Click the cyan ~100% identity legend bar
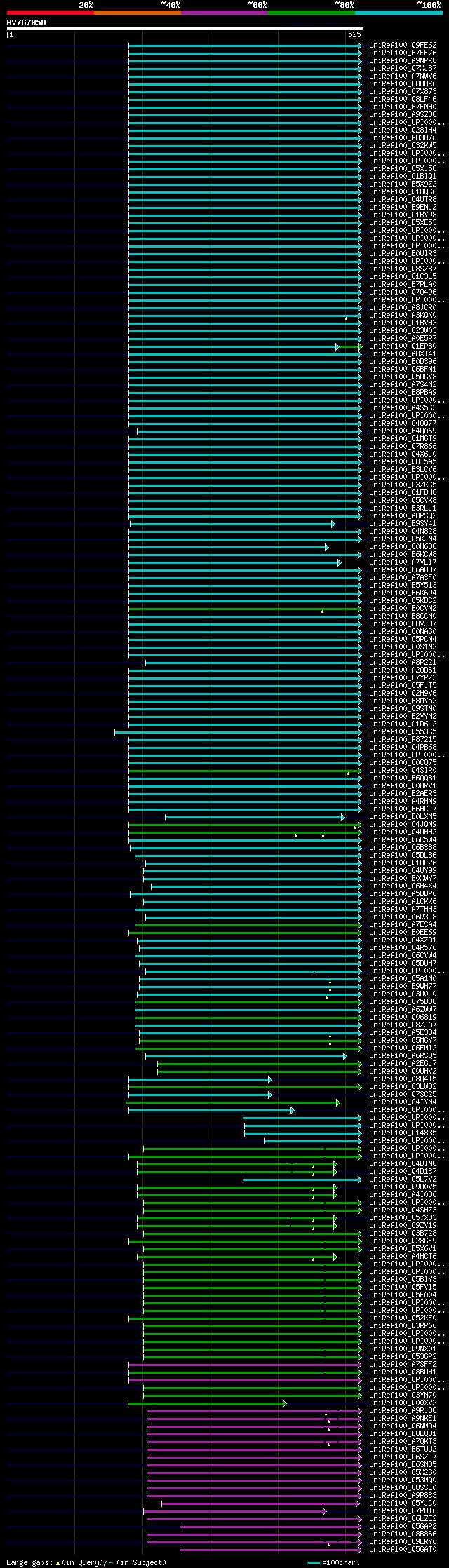The width and height of the screenshot is (449, 1568). click(398, 13)
